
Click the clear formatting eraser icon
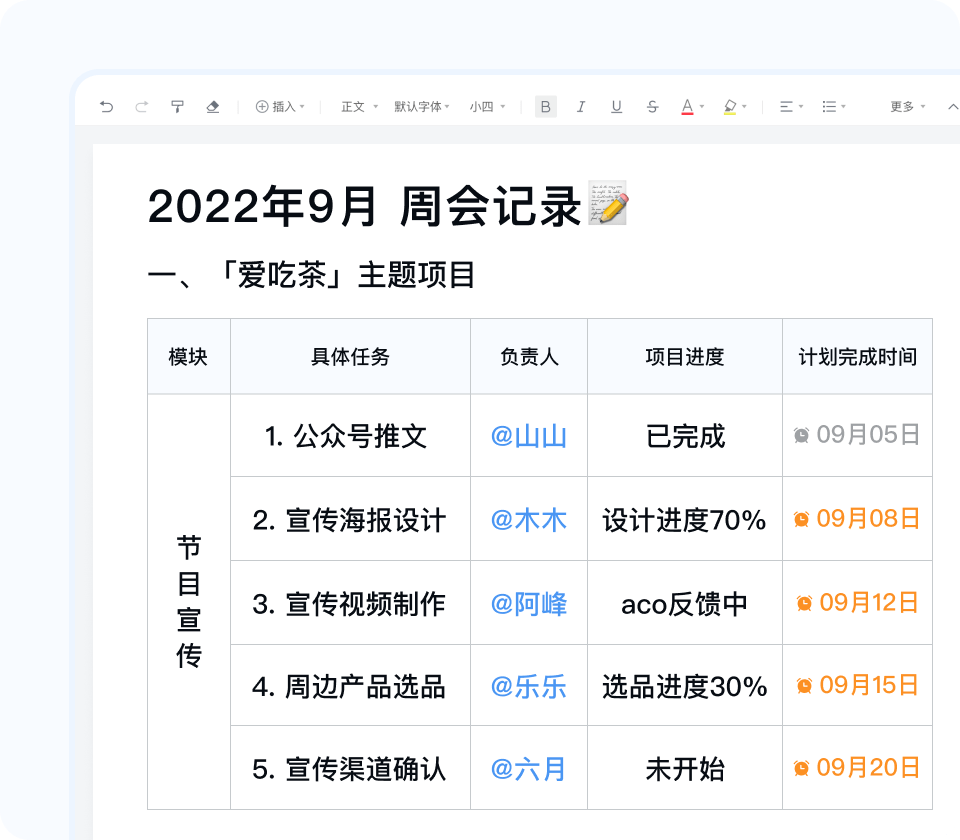212,107
